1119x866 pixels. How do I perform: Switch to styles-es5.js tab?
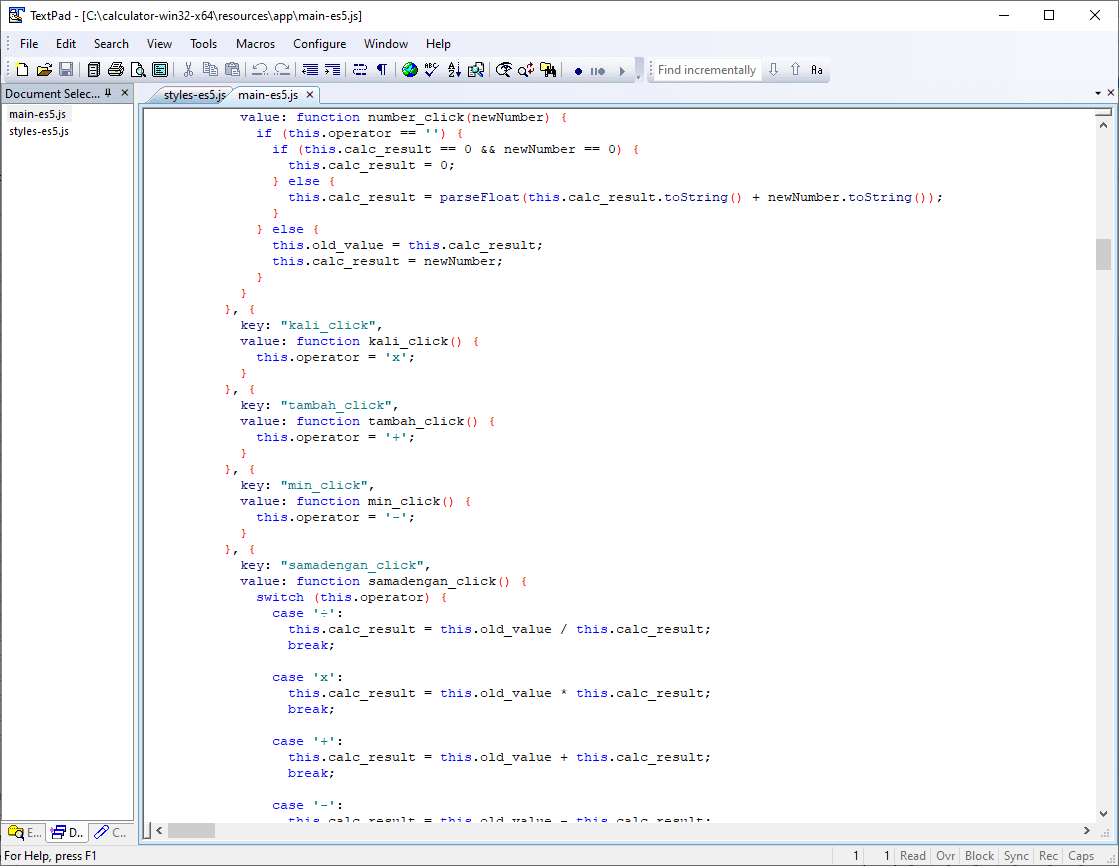tap(193, 95)
